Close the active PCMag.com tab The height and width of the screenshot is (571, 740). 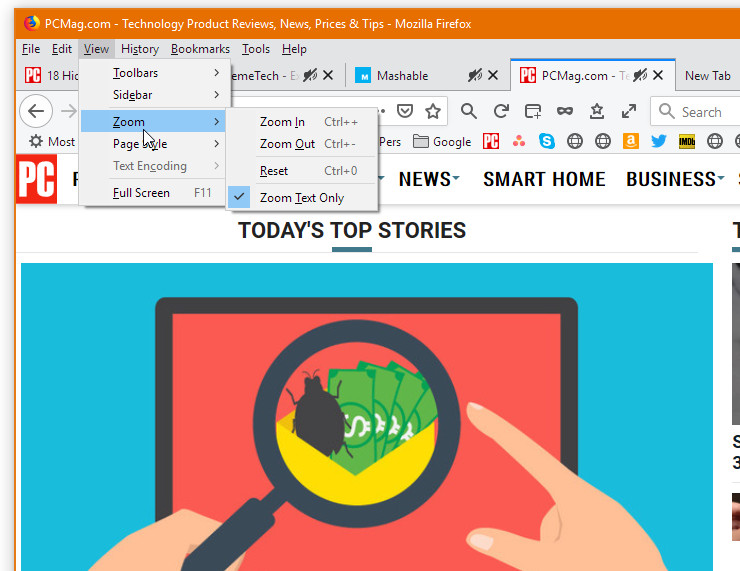coord(658,75)
